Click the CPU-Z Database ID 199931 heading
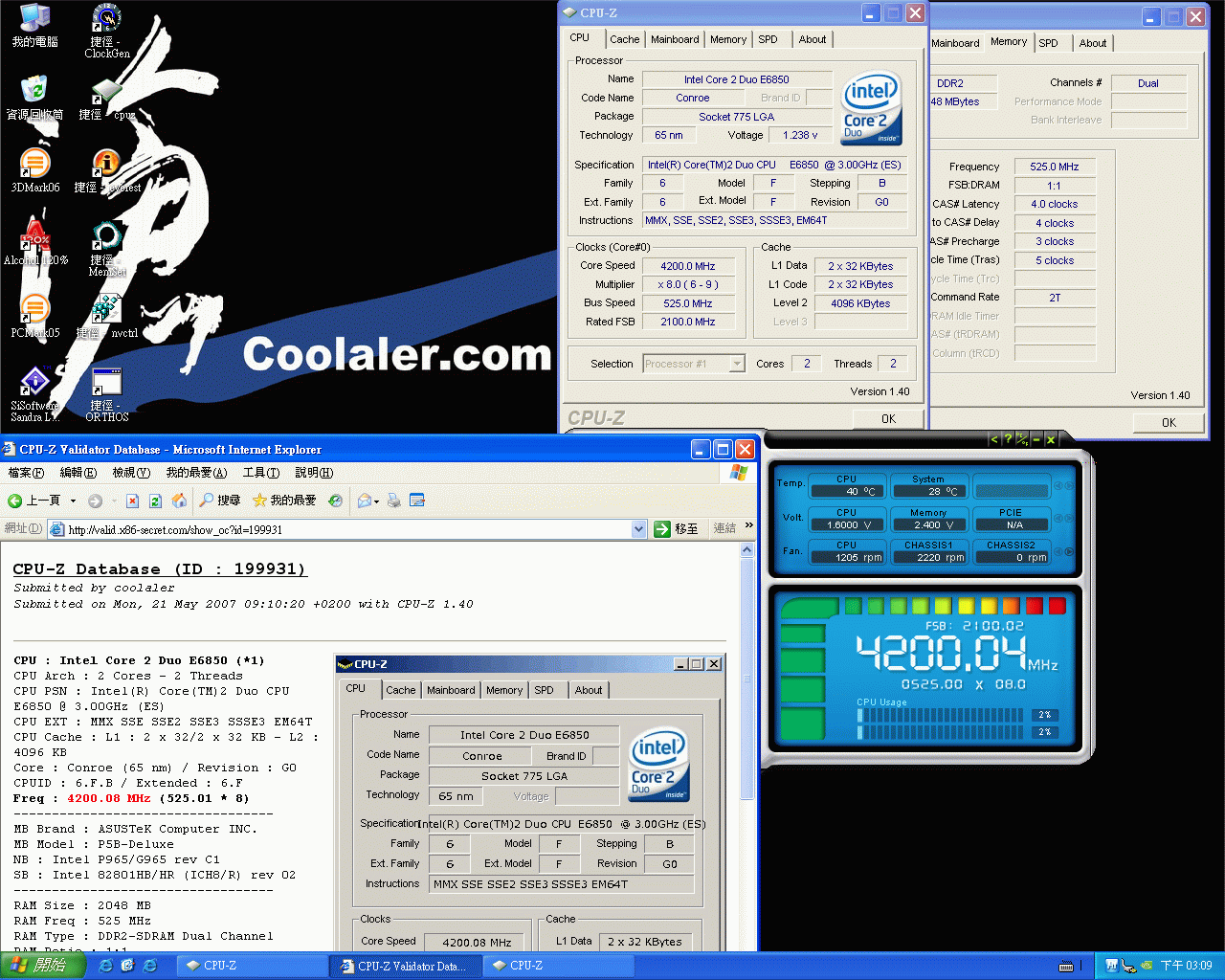Screen dimensions: 1225x980 160,569
